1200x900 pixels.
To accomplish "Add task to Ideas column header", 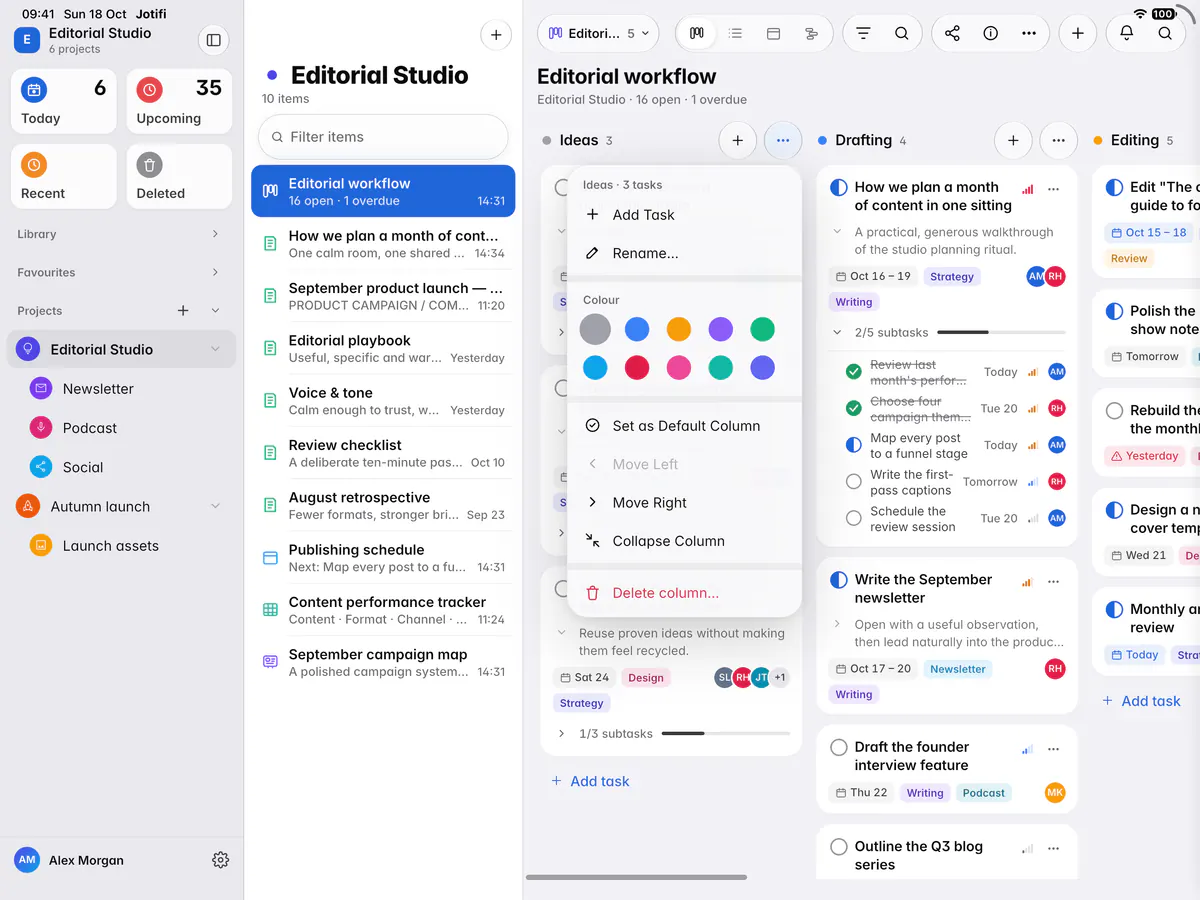I will pyautogui.click(x=737, y=141).
